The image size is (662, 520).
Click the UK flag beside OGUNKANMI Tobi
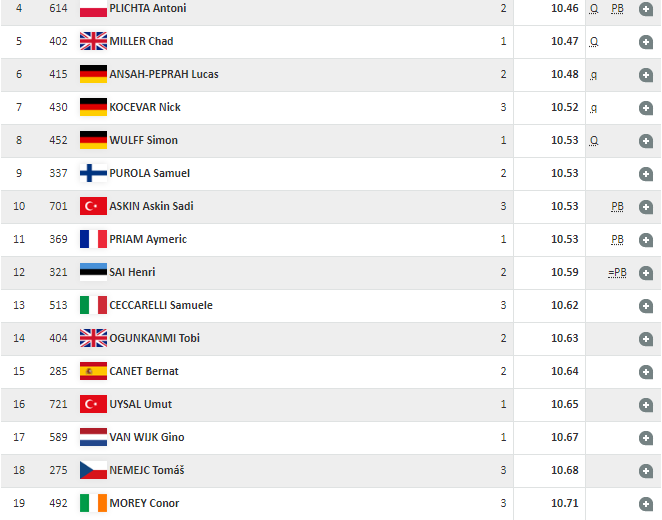click(93, 338)
